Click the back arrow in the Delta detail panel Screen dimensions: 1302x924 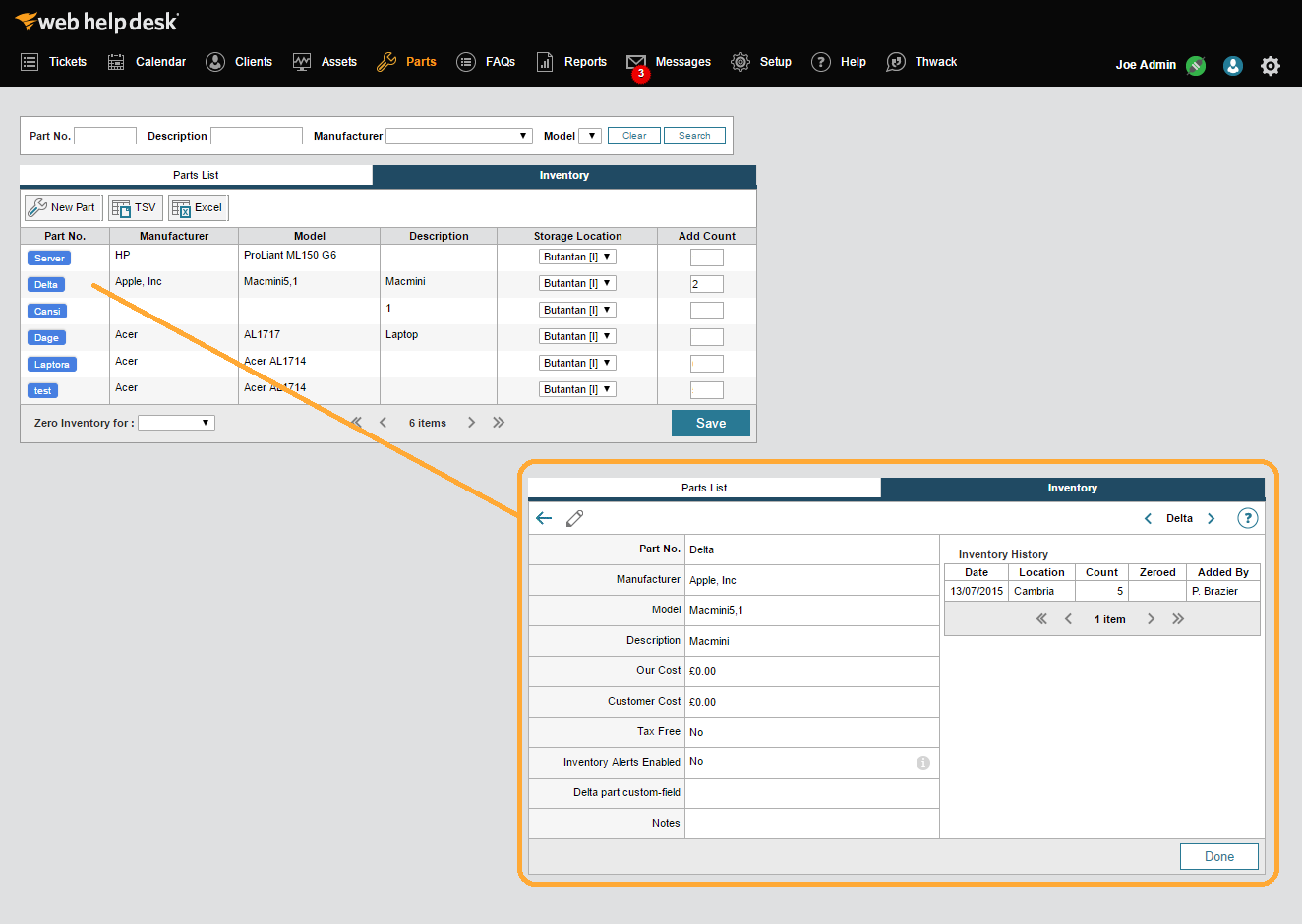point(544,518)
